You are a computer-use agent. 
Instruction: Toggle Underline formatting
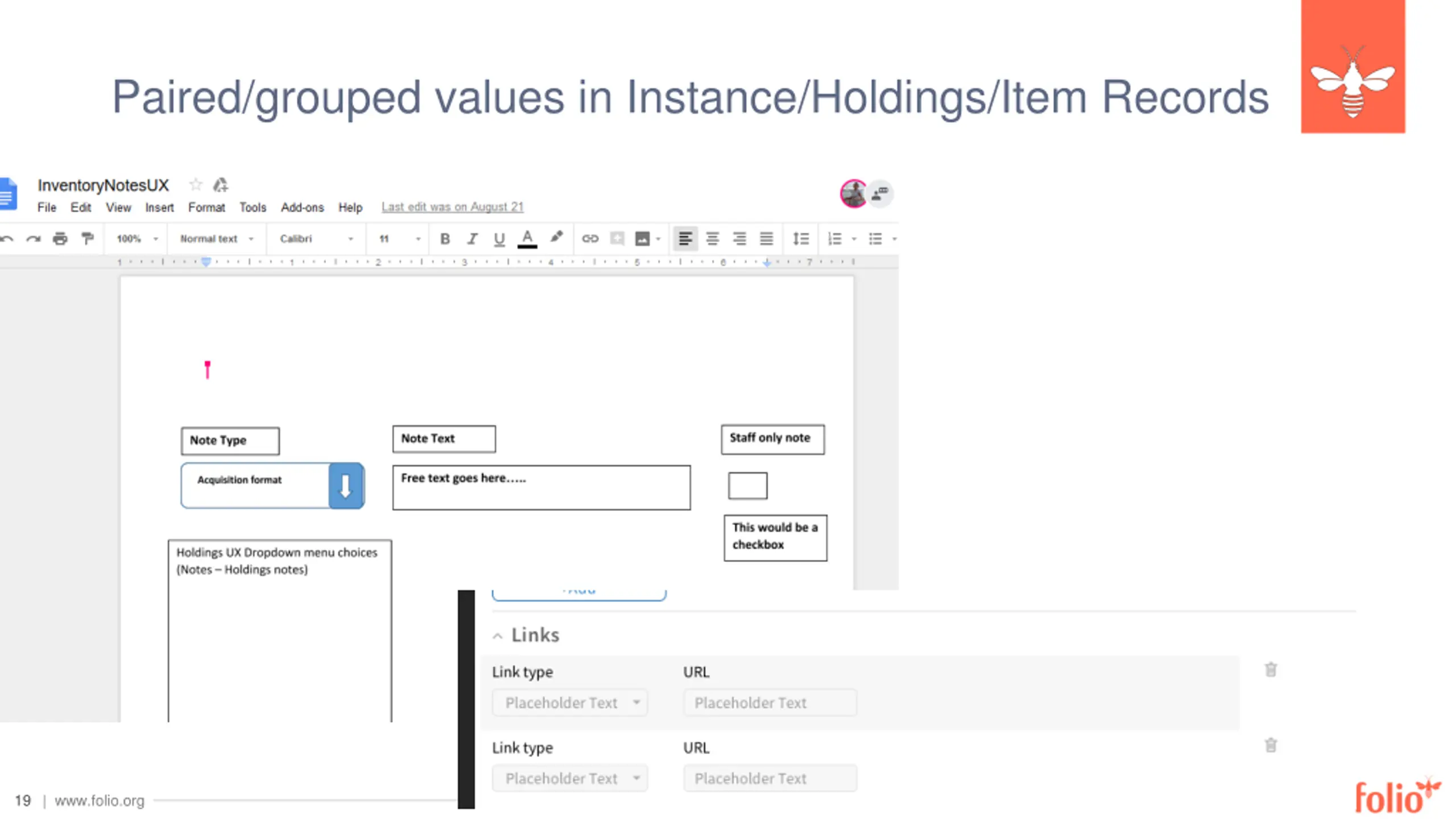(x=499, y=239)
